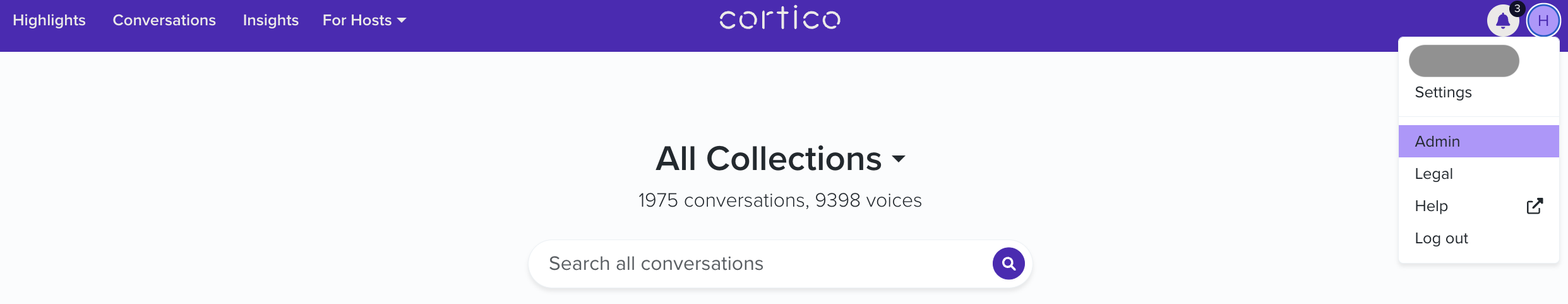Viewport: 1568px width, 304px height.
Task: Click the H user avatar icon
Action: 1543,21
